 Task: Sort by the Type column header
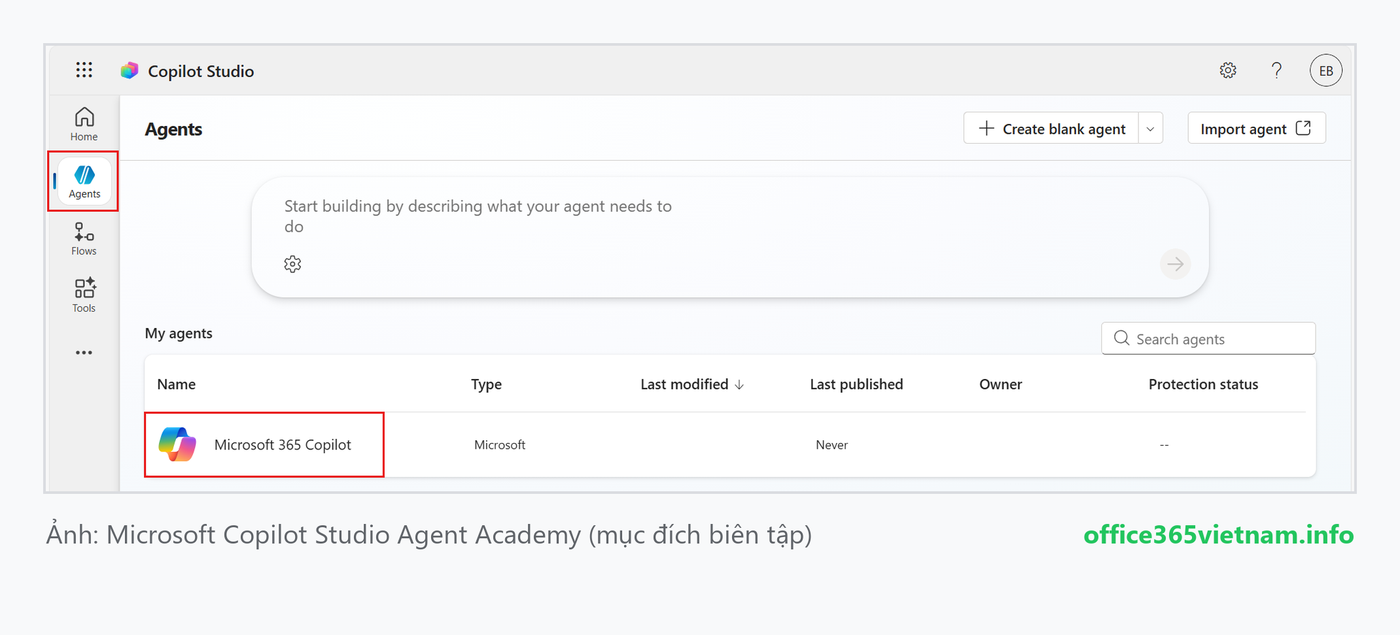point(486,384)
